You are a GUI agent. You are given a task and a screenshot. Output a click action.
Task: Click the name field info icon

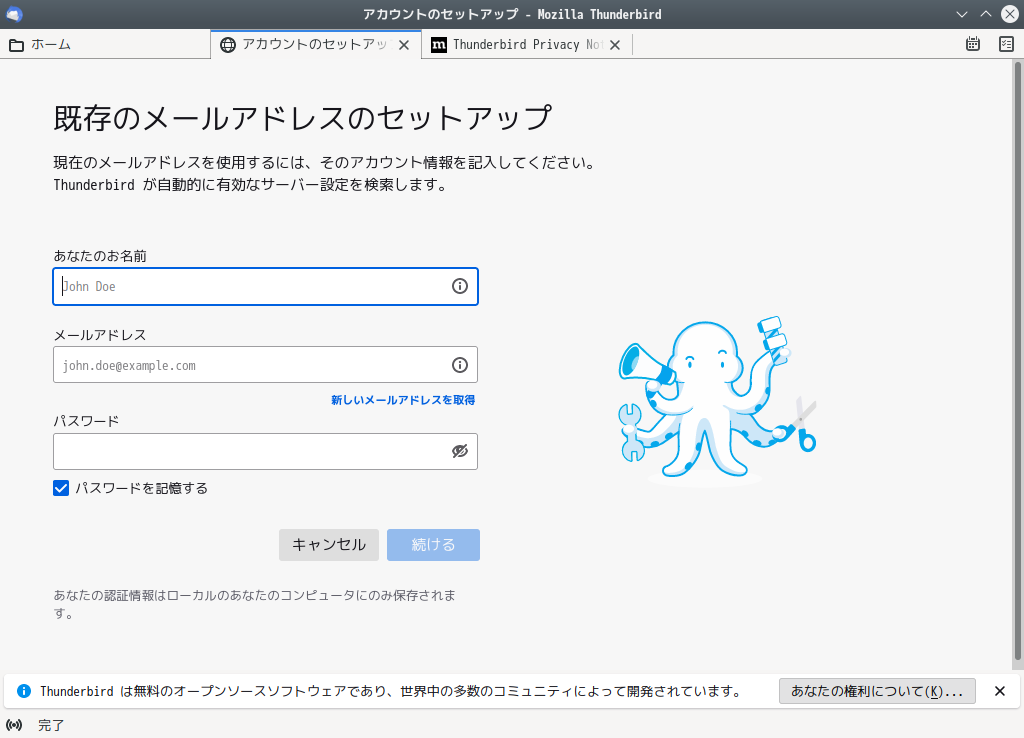460,286
